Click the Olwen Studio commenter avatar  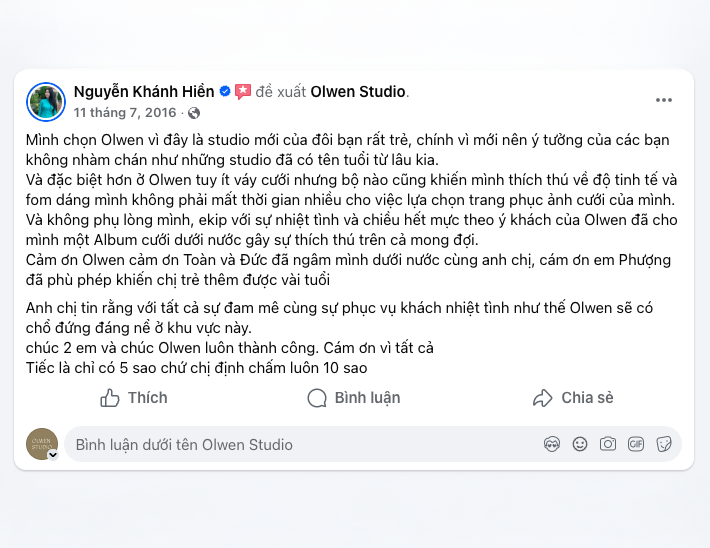tap(43, 443)
